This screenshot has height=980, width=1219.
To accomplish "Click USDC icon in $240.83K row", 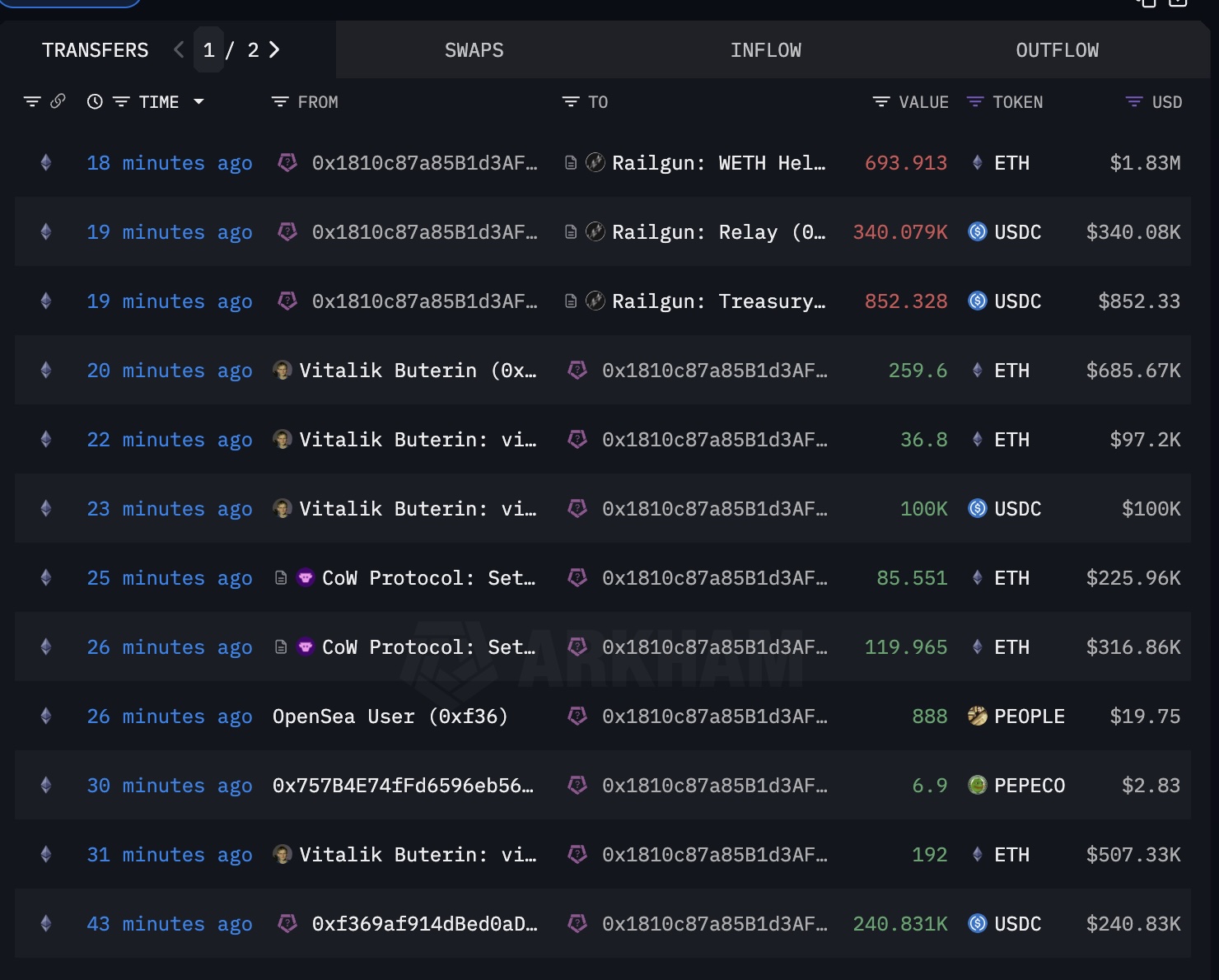I will (978, 923).
